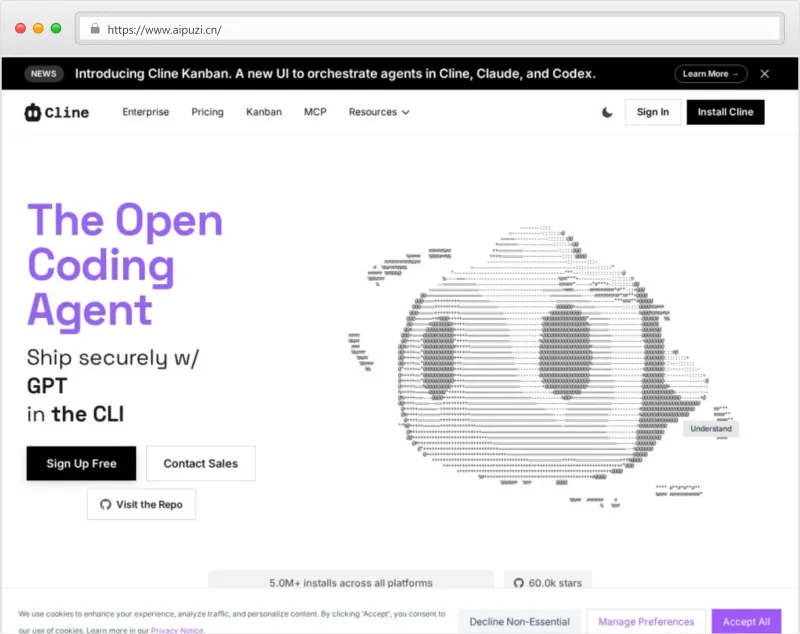Image resolution: width=800 pixels, height=634 pixels.
Task: Click the NEWS badge in the announcement banner
Action: (x=43, y=73)
